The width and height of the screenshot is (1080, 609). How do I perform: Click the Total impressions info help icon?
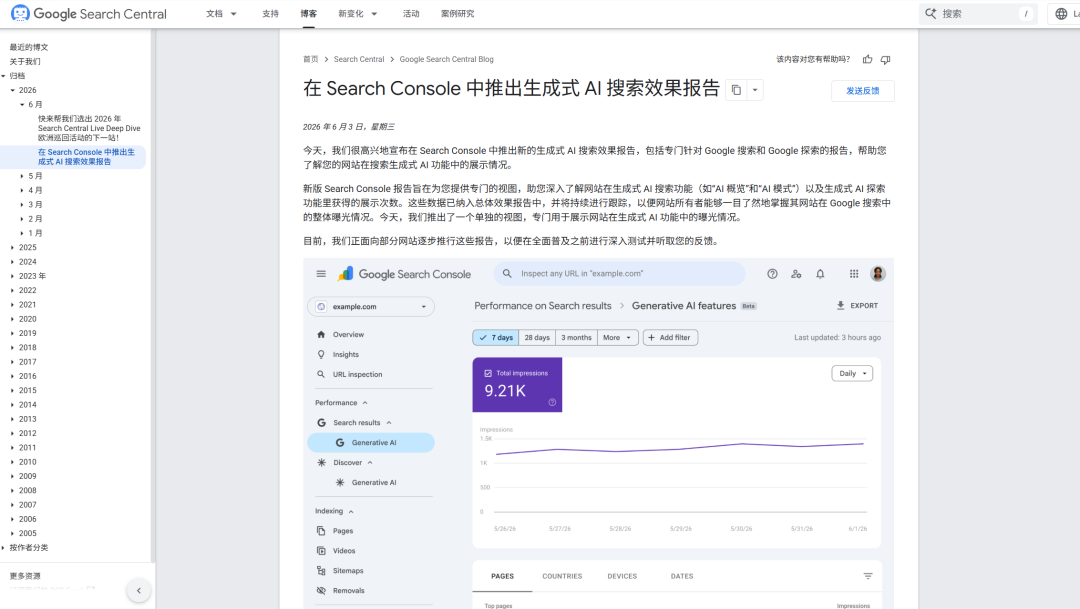point(552,402)
